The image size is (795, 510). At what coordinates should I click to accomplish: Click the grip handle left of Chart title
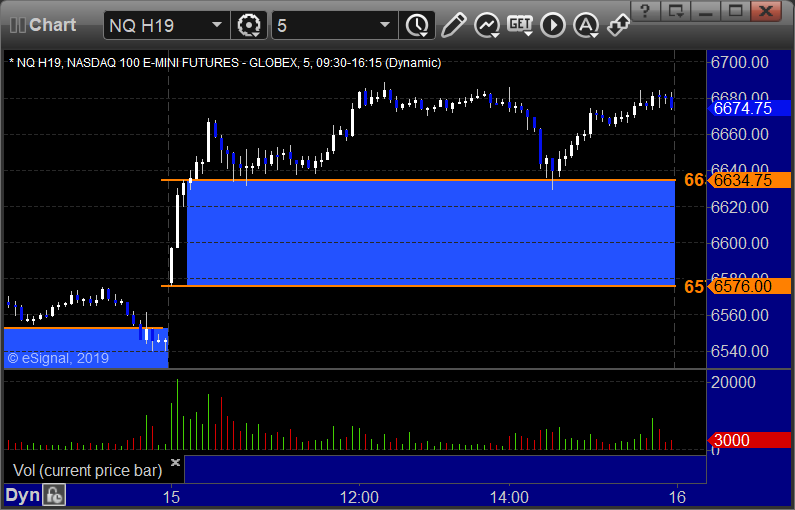[18, 25]
